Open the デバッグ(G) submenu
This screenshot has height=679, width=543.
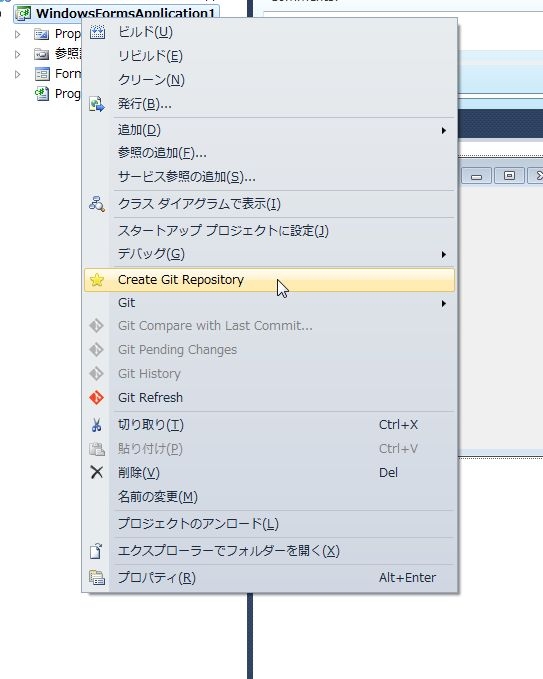pyautogui.click(x=269, y=254)
